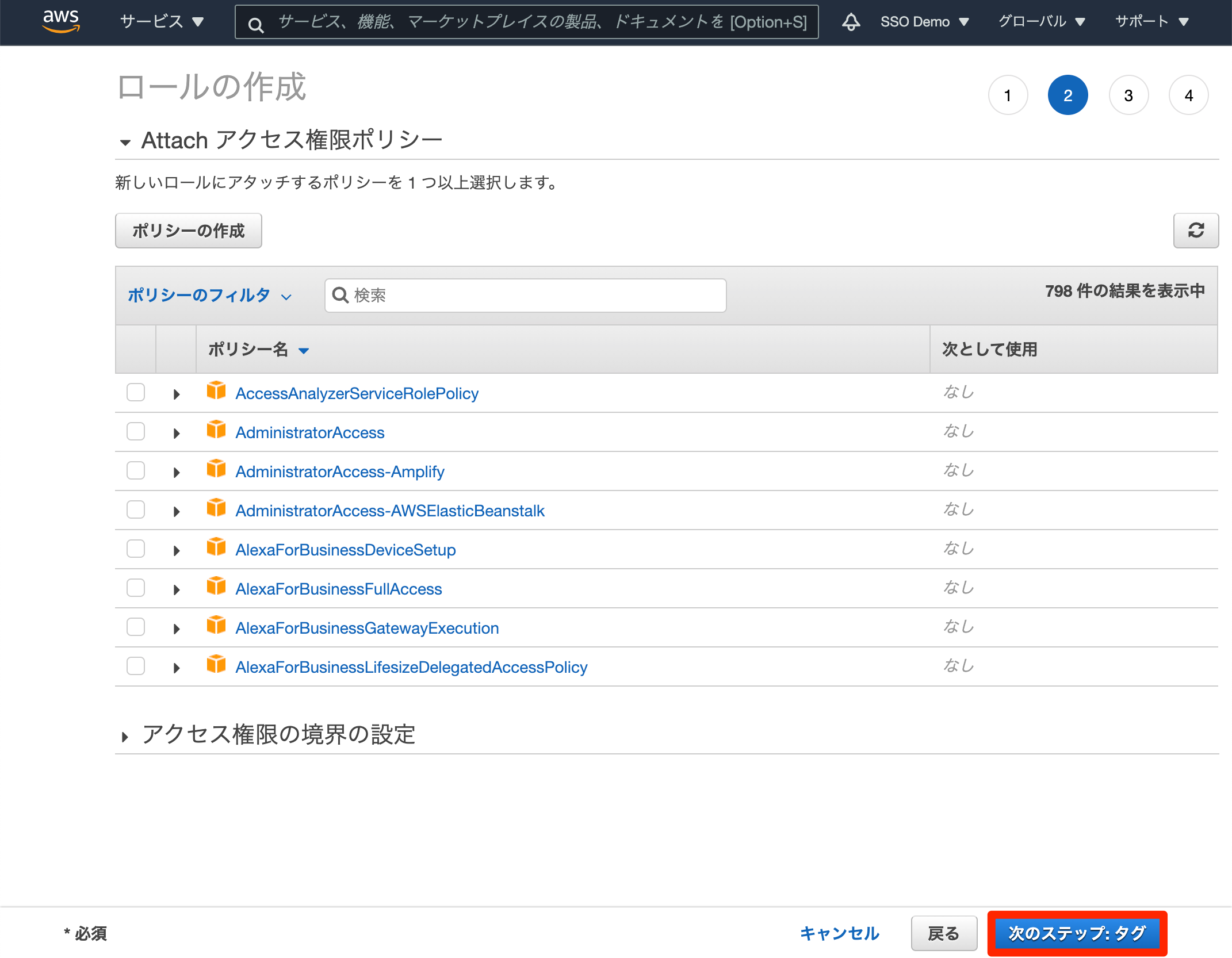
Task: Open the AWS logo home link
Action: pos(61,21)
